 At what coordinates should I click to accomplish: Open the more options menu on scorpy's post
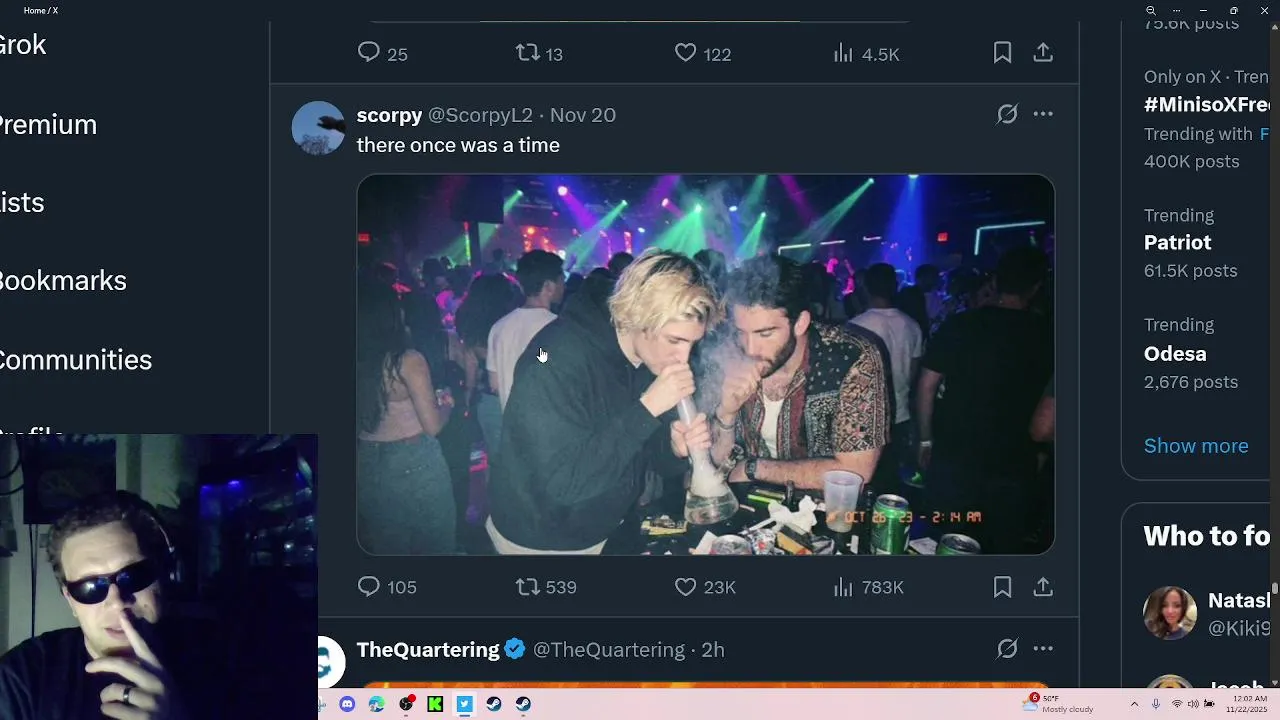tap(1043, 114)
